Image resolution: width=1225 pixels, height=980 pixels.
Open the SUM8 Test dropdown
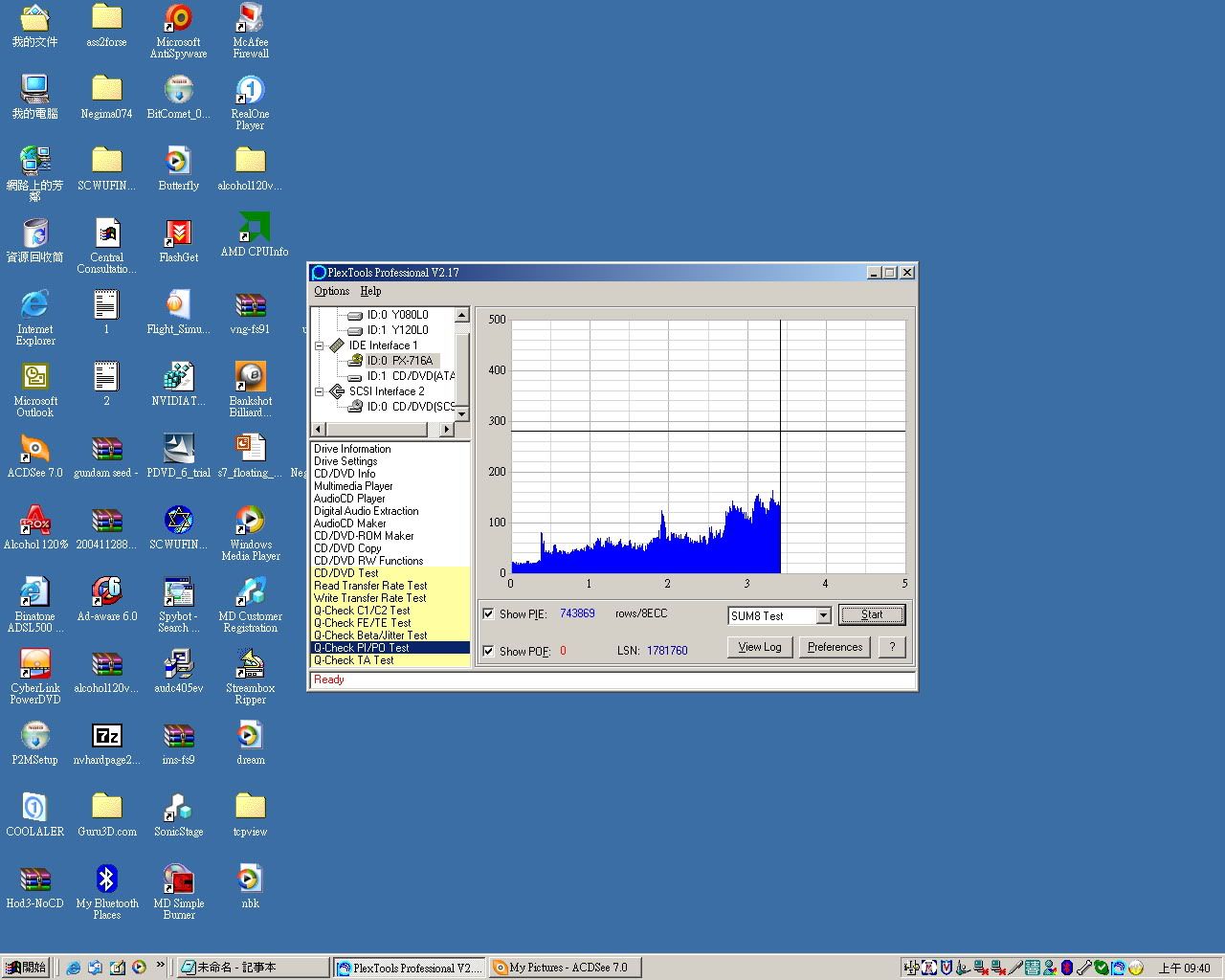coord(823,616)
